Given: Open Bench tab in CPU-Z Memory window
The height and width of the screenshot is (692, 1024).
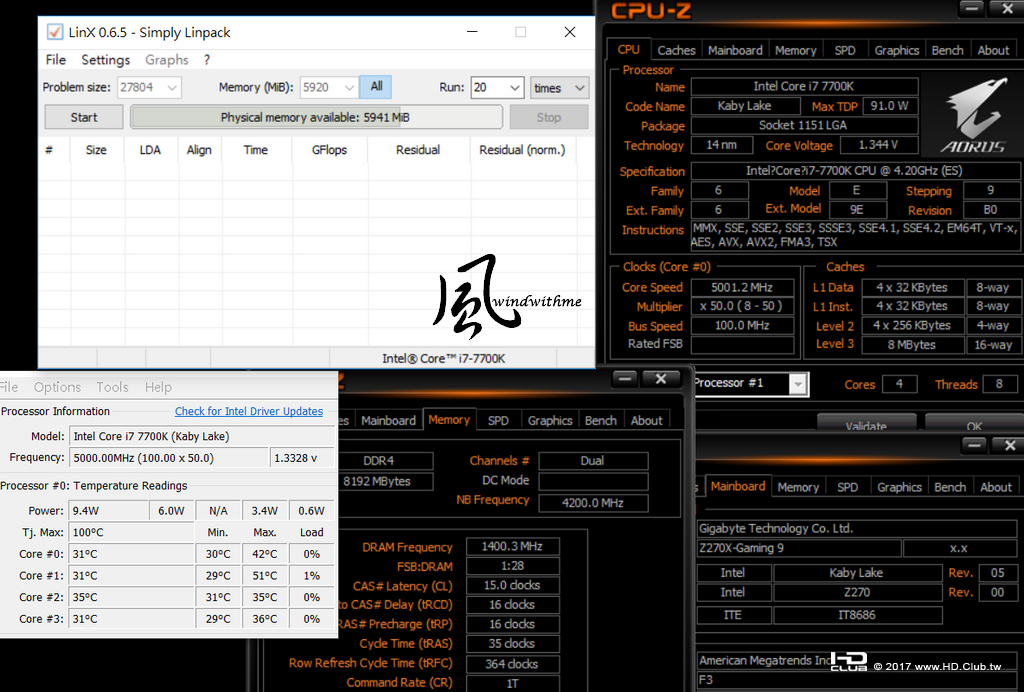Looking at the screenshot, I should click(600, 420).
